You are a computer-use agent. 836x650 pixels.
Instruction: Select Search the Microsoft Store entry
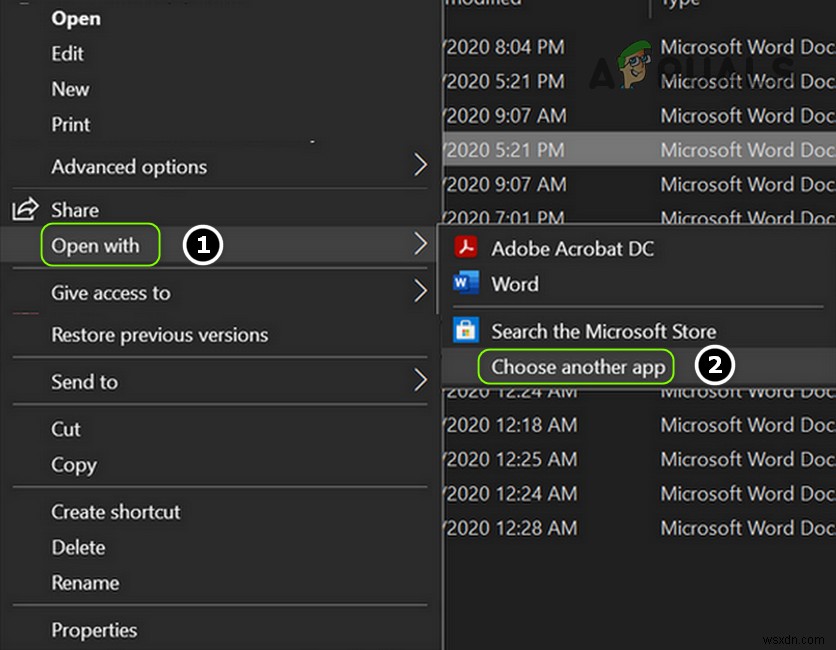tap(603, 331)
